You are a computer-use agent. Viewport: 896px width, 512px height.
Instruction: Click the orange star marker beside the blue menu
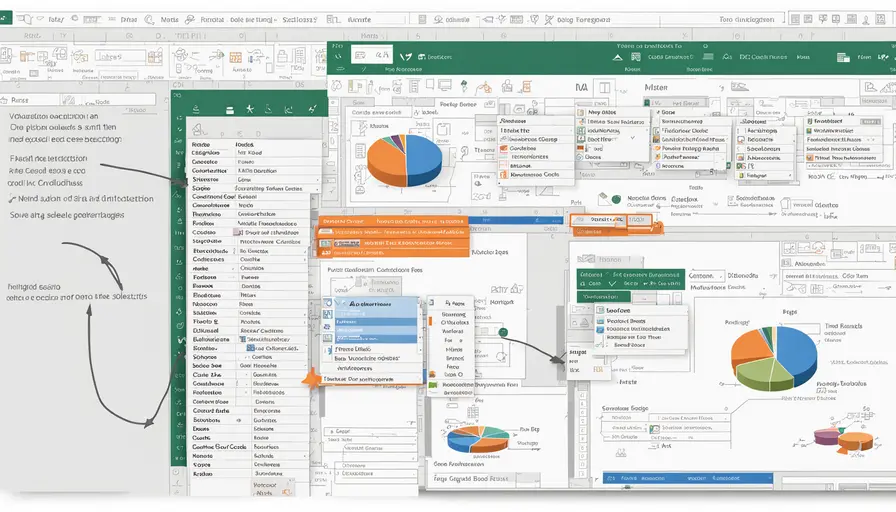click(x=311, y=377)
